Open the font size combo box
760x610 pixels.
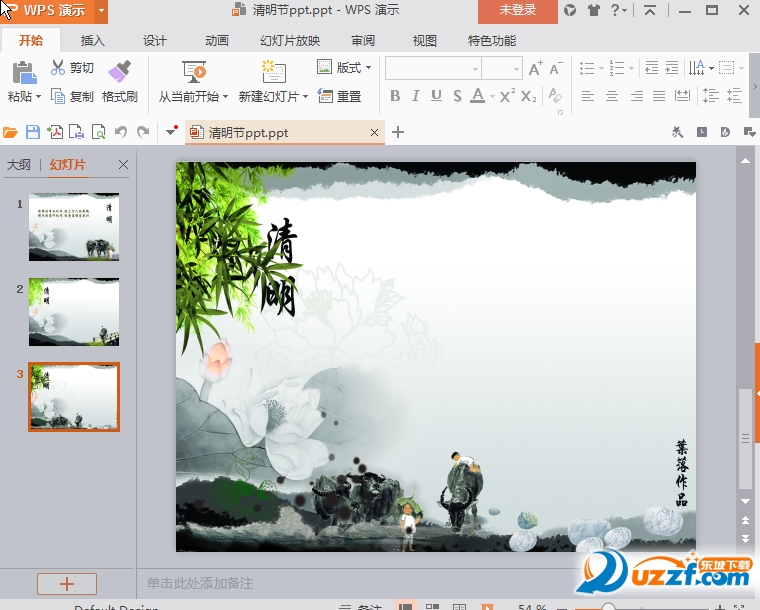point(502,68)
